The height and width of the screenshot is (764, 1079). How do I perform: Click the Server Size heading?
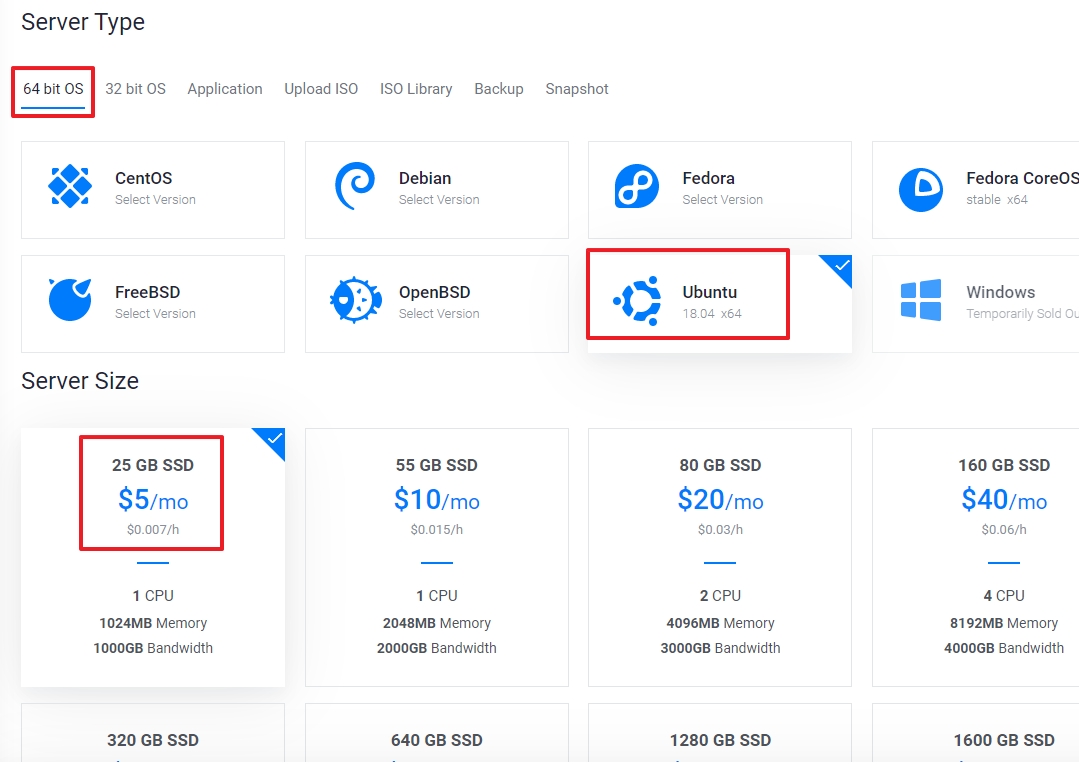point(80,381)
